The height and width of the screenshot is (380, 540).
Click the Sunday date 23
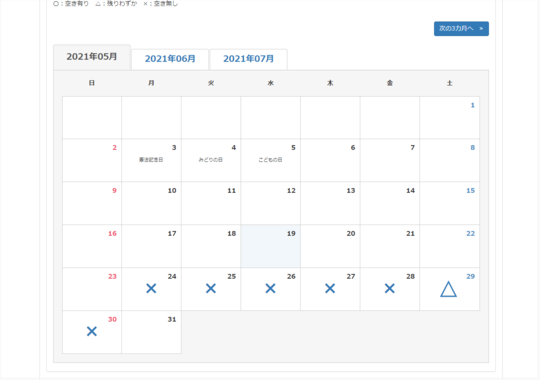pos(92,289)
